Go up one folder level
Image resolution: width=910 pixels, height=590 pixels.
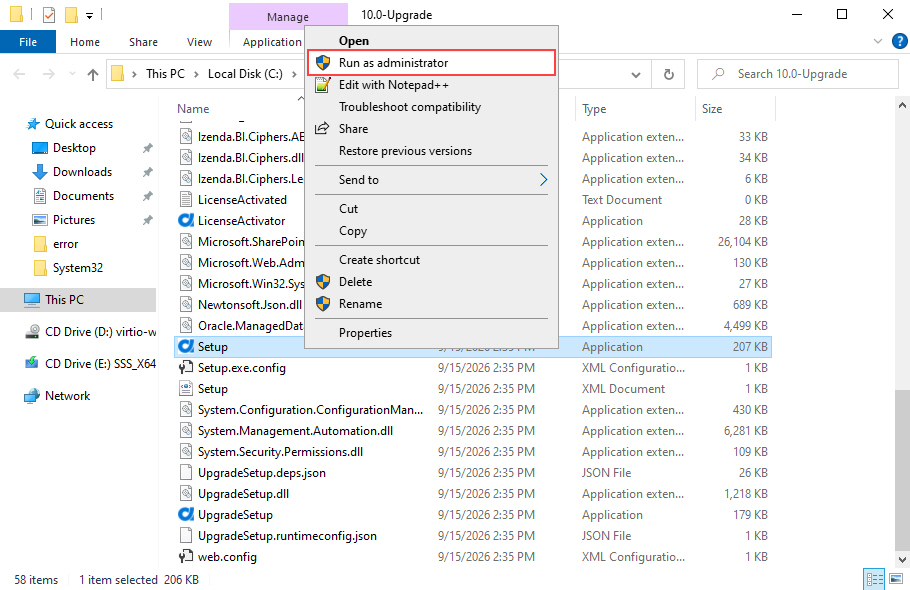click(x=93, y=74)
